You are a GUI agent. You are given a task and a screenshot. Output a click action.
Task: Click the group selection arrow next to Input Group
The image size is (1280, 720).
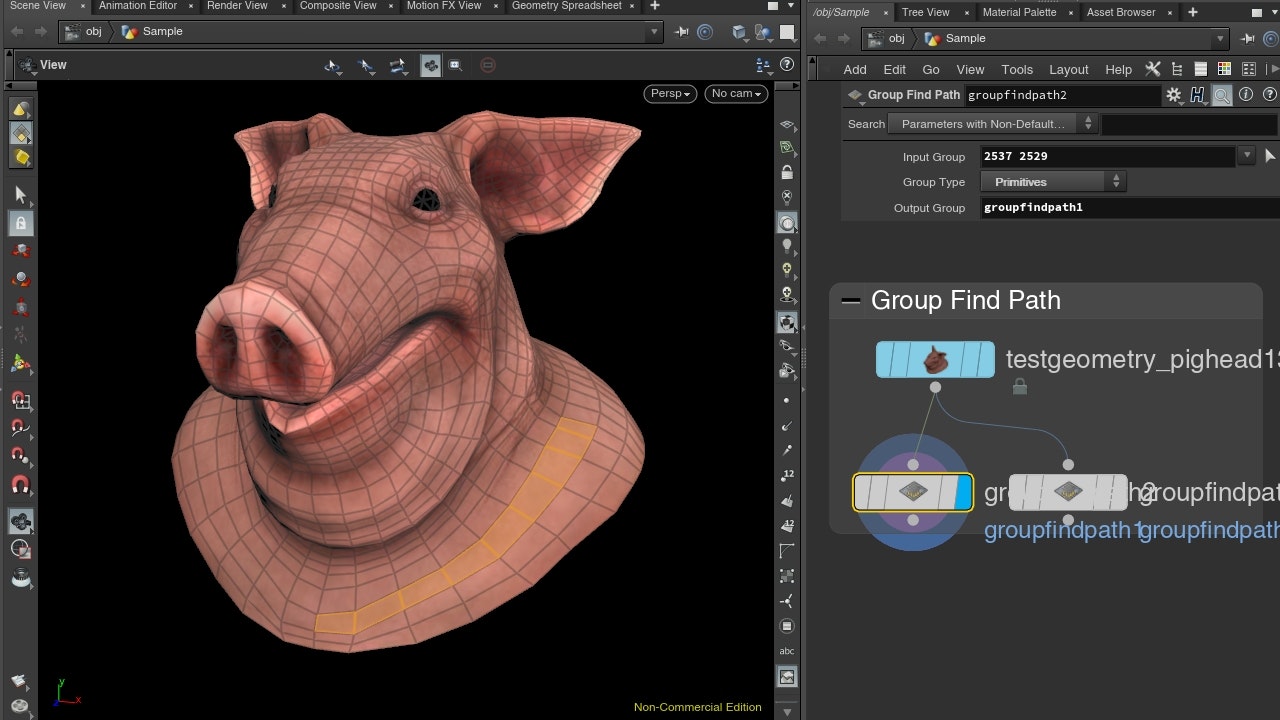[x=1270, y=156]
